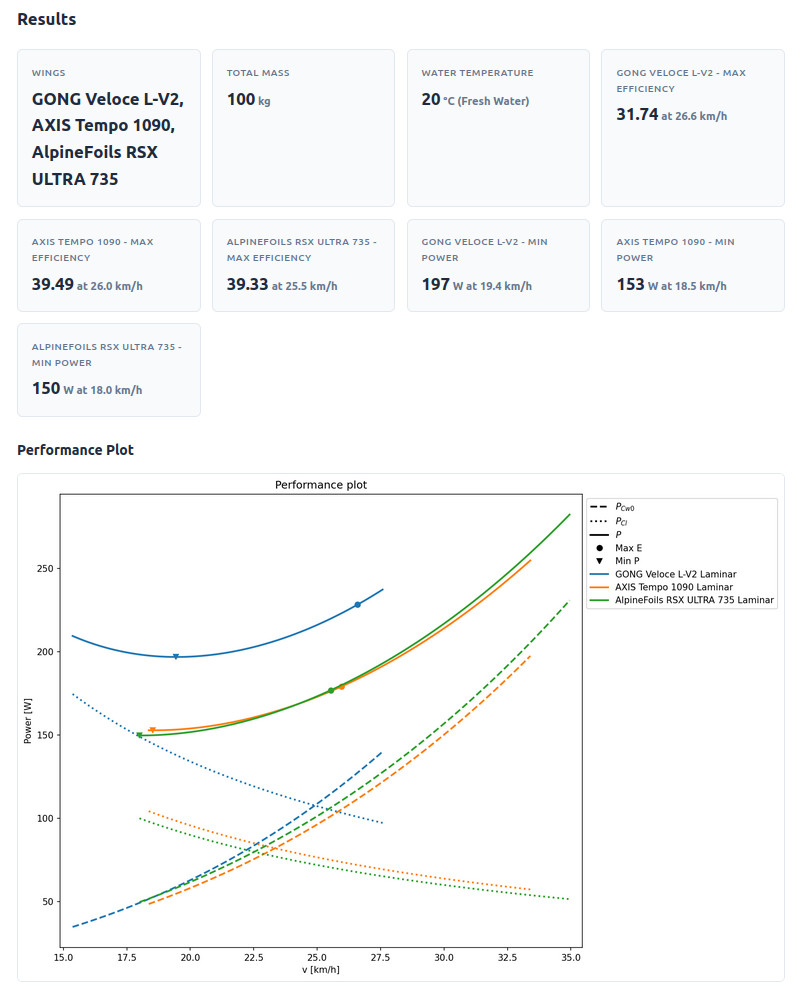Click the blue Max E dot on GONG curve
Screen dimensions: 801x989
pos(358,604)
